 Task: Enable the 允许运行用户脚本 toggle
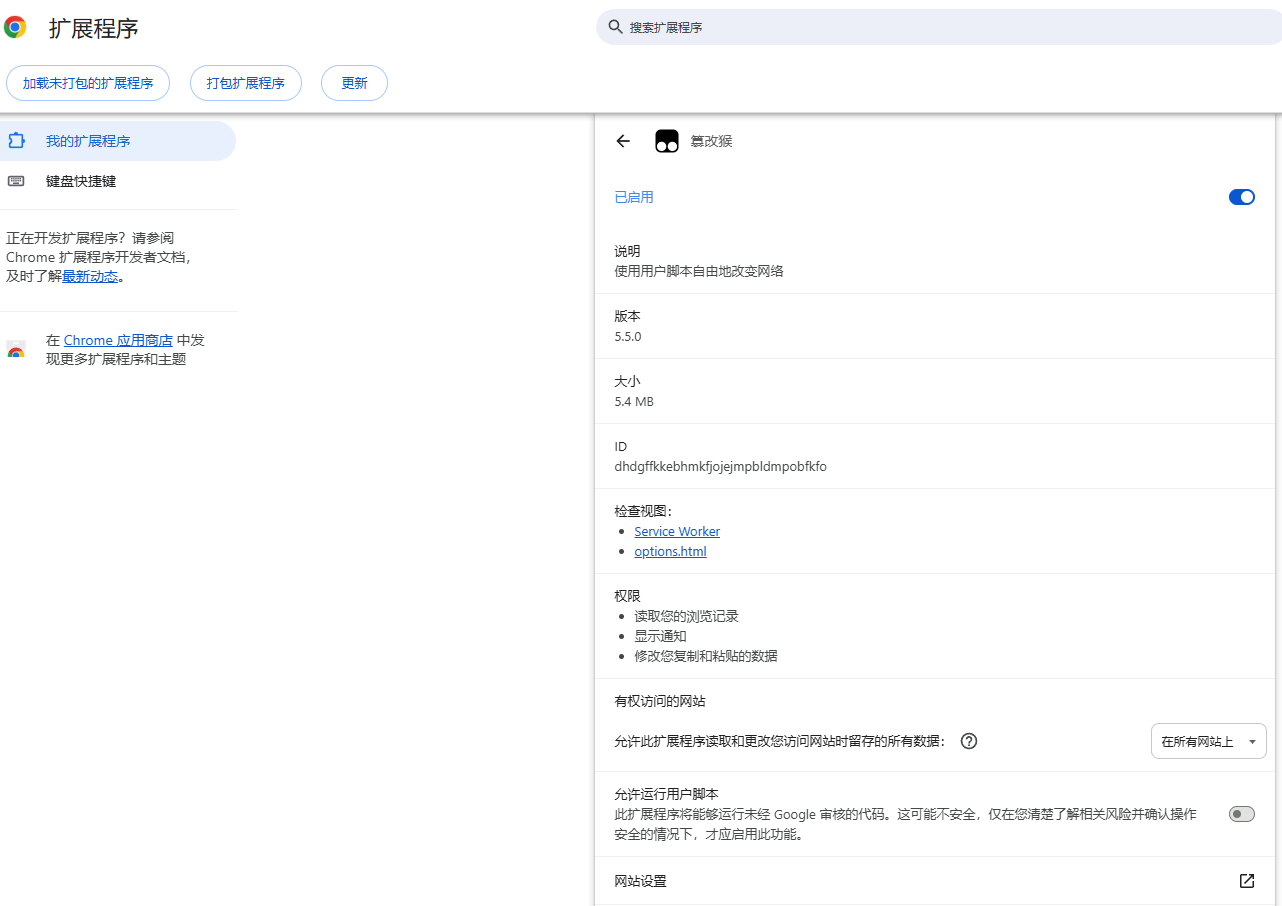pos(1241,814)
